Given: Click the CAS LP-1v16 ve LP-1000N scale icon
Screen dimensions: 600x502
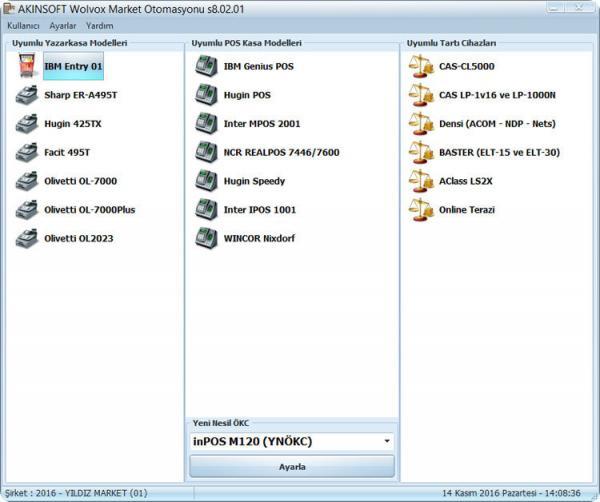Looking at the screenshot, I should coord(421,95).
